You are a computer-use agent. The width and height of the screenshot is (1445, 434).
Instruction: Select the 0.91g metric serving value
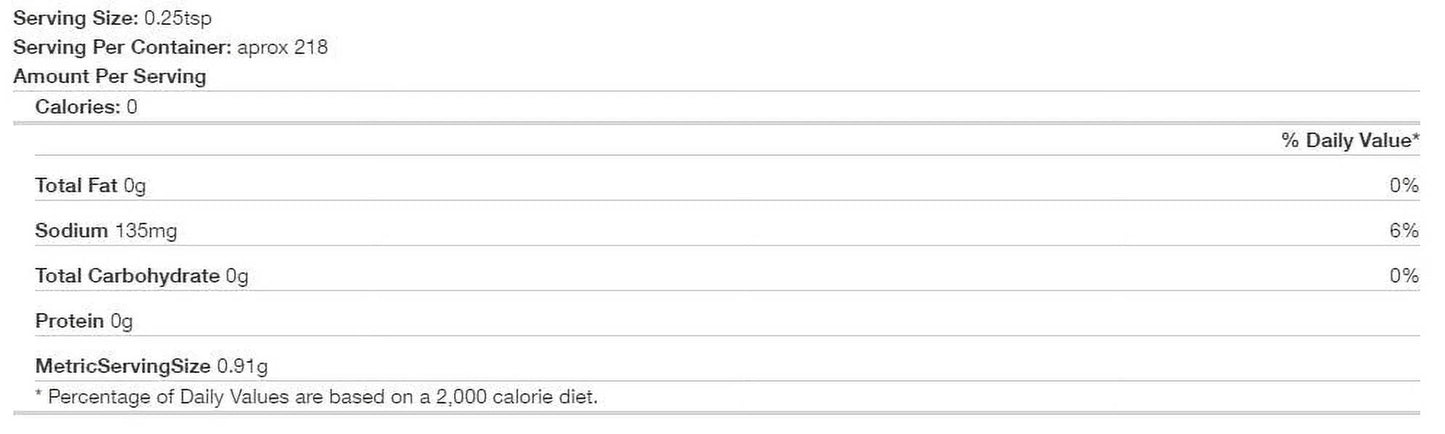pyautogui.click(x=243, y=366)
